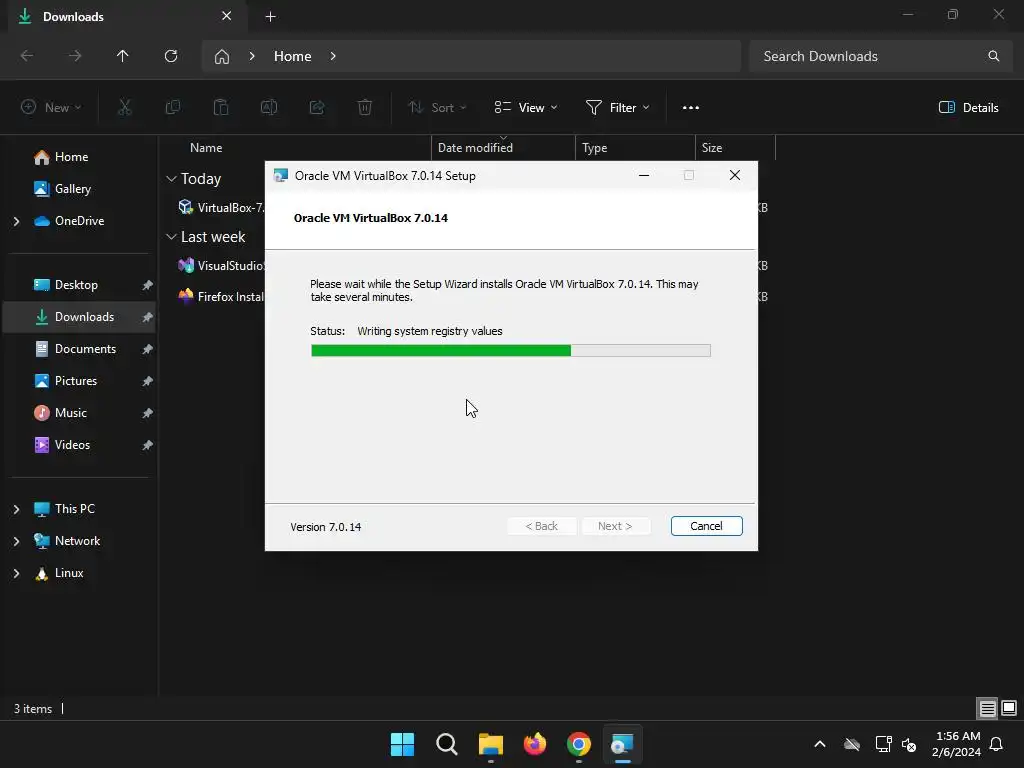Expand the OneDrive tree node
The image size is (1024, 768).
tap(16, 221)
